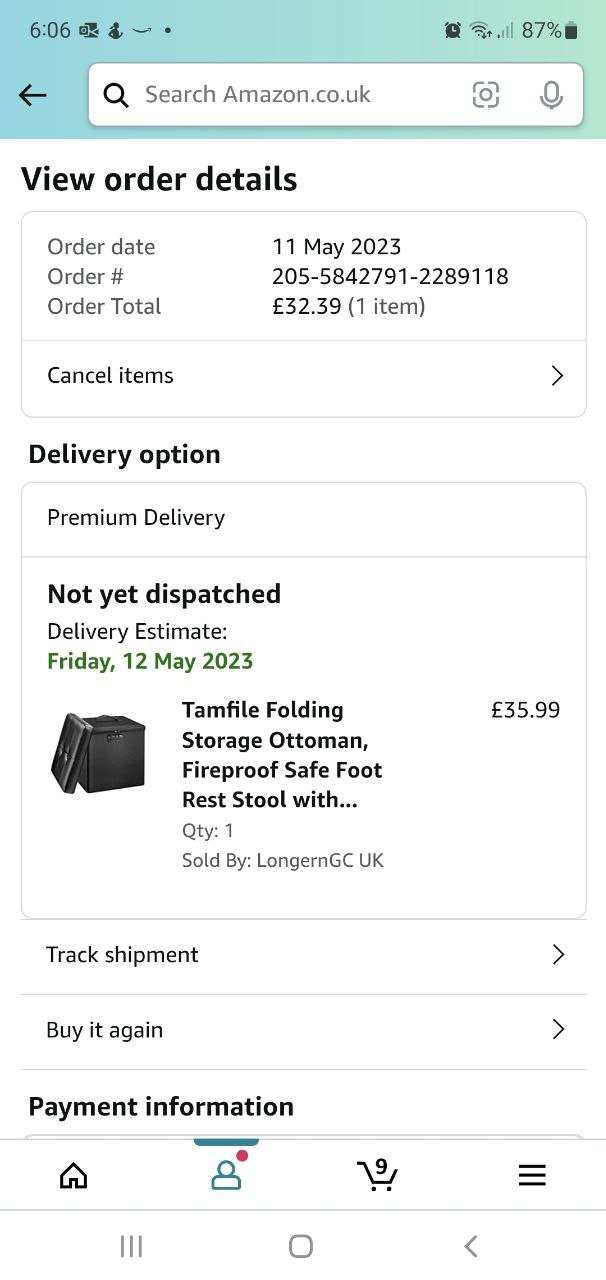Expand Buy it again chevron
This screenshot has height=1280, width=606.
tap(558, 1030)
